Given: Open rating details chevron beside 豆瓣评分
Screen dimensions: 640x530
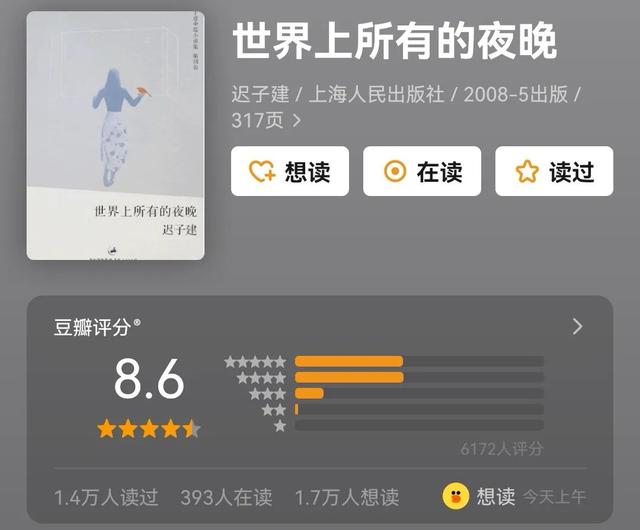Looking at the screenshot, I should point(578,327).
